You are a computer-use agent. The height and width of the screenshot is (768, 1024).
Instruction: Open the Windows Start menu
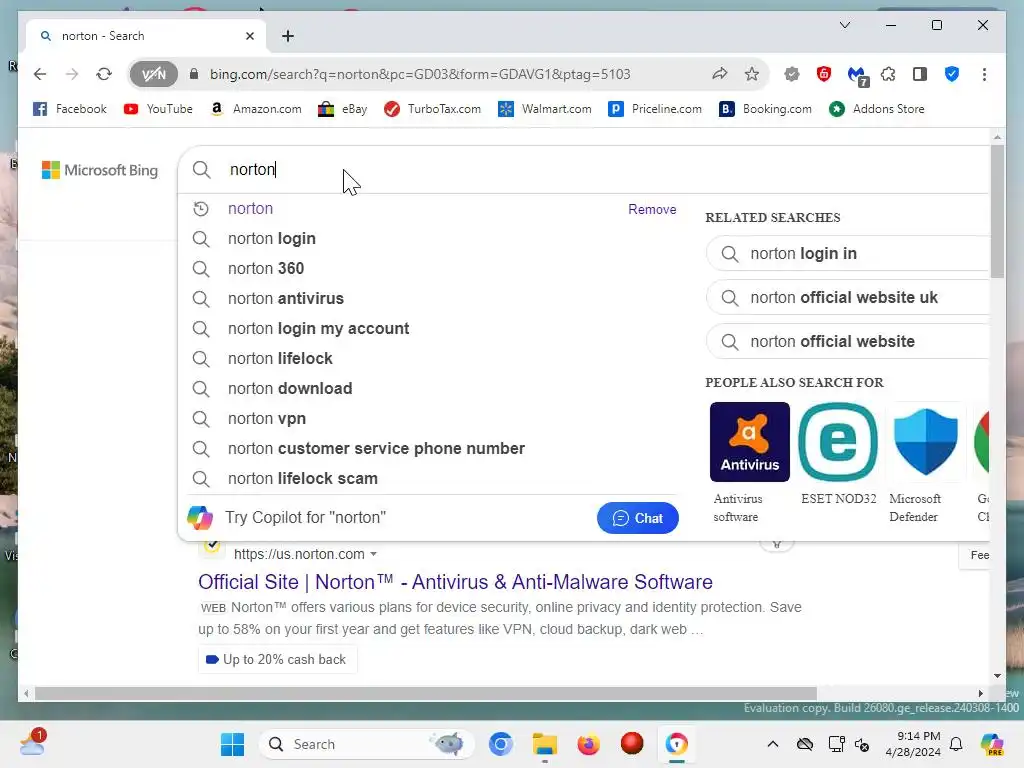coord(232,744)
